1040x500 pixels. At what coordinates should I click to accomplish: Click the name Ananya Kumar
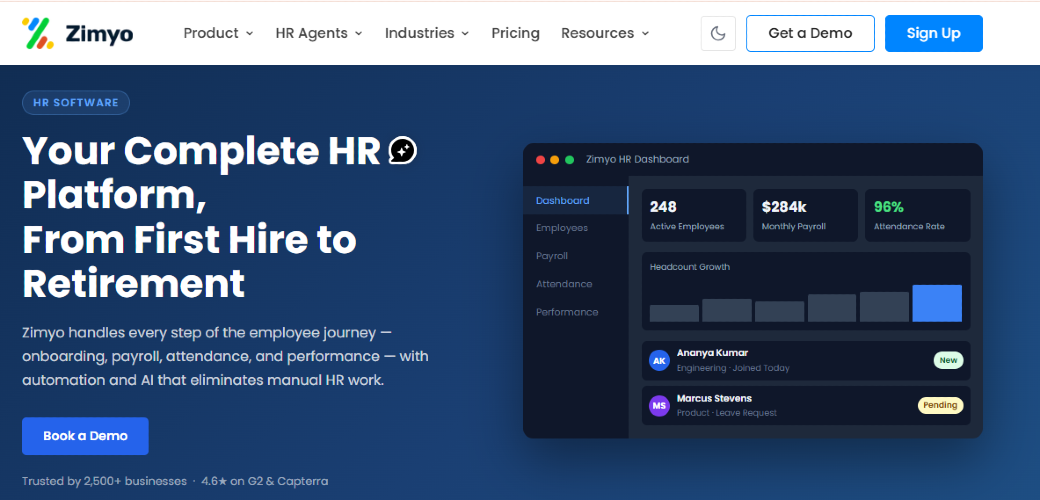[x=712, y=353]
